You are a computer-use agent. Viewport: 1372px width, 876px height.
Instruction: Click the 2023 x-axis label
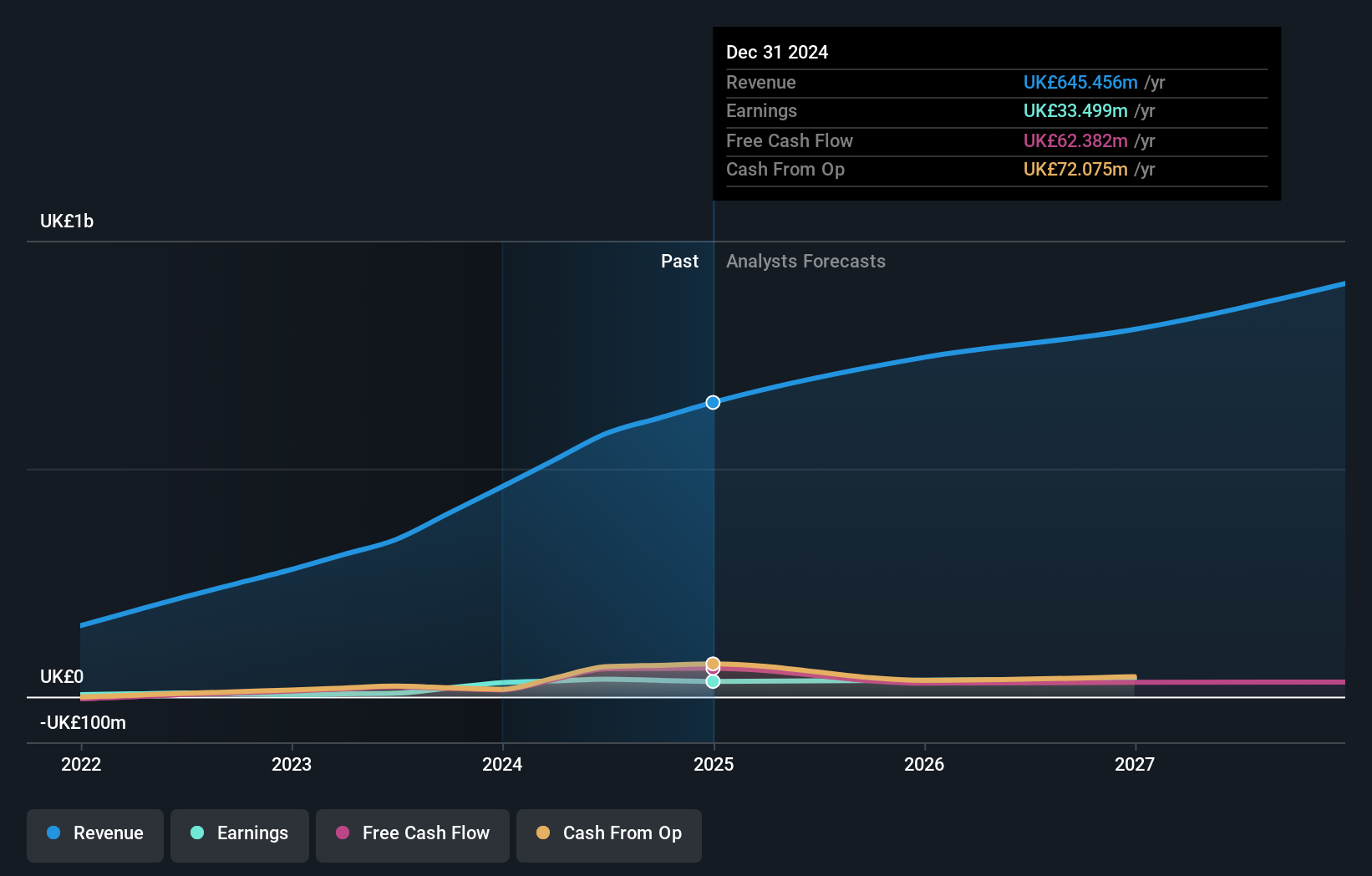click(292, 764)
